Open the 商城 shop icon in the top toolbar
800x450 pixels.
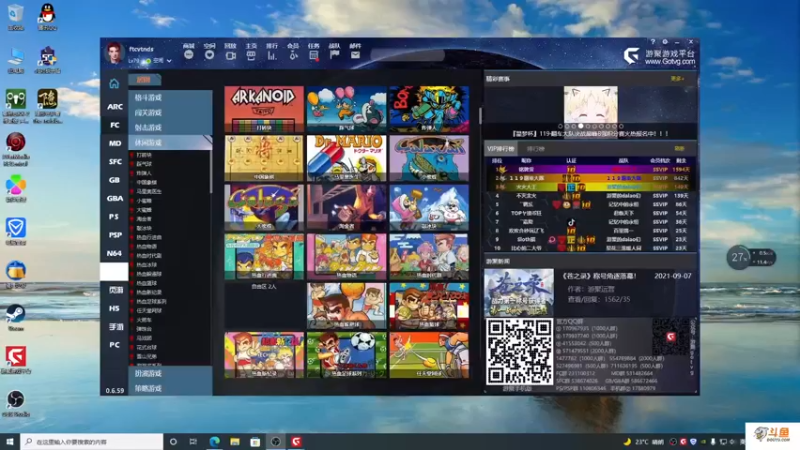point(189,55)
